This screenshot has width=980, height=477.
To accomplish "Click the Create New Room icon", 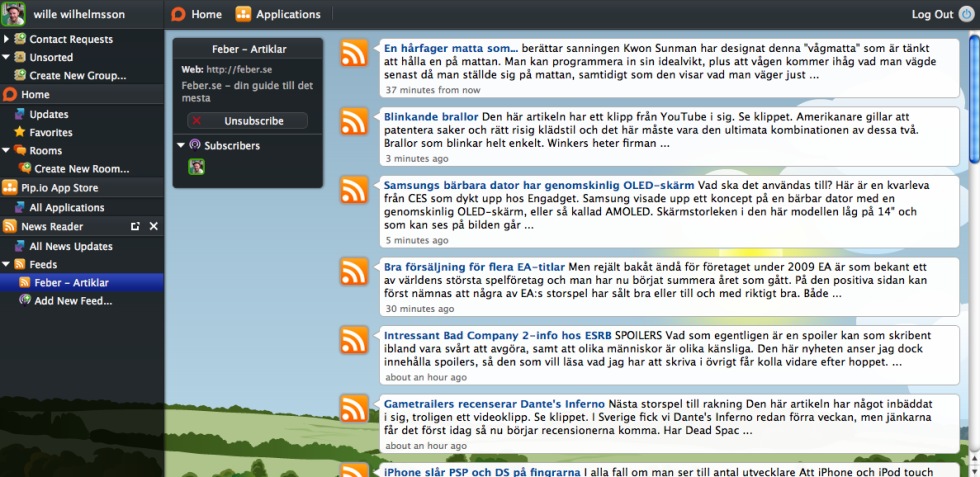I will 25,168.
